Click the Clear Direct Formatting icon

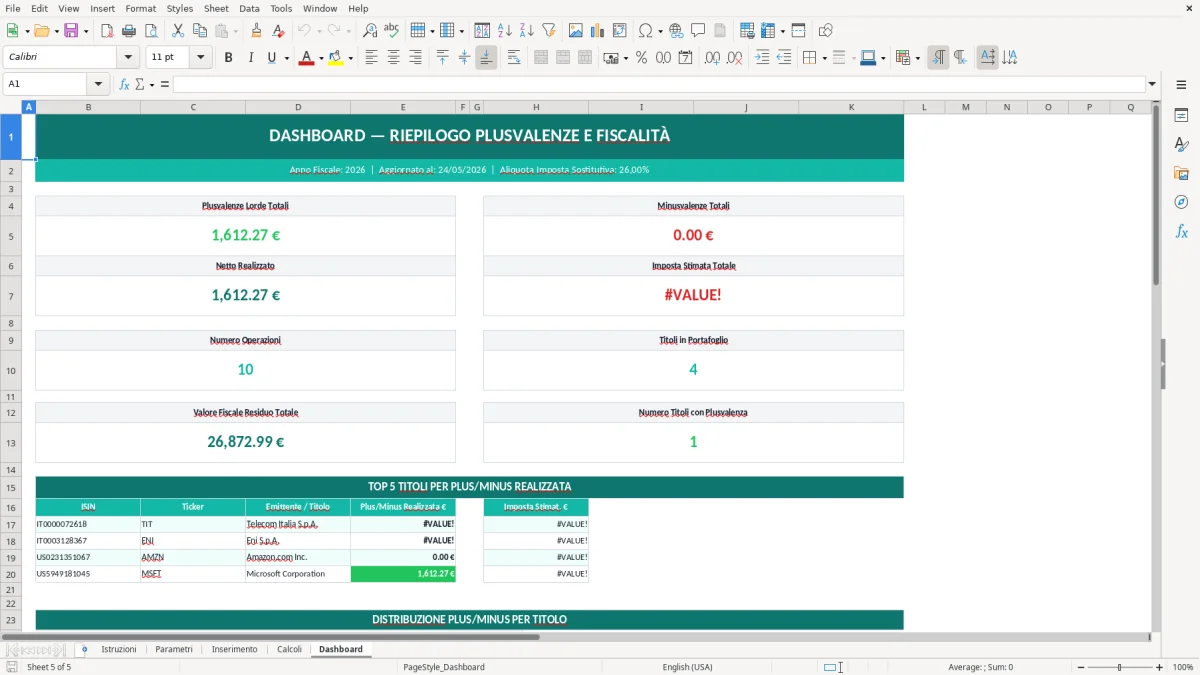[278, 31]
